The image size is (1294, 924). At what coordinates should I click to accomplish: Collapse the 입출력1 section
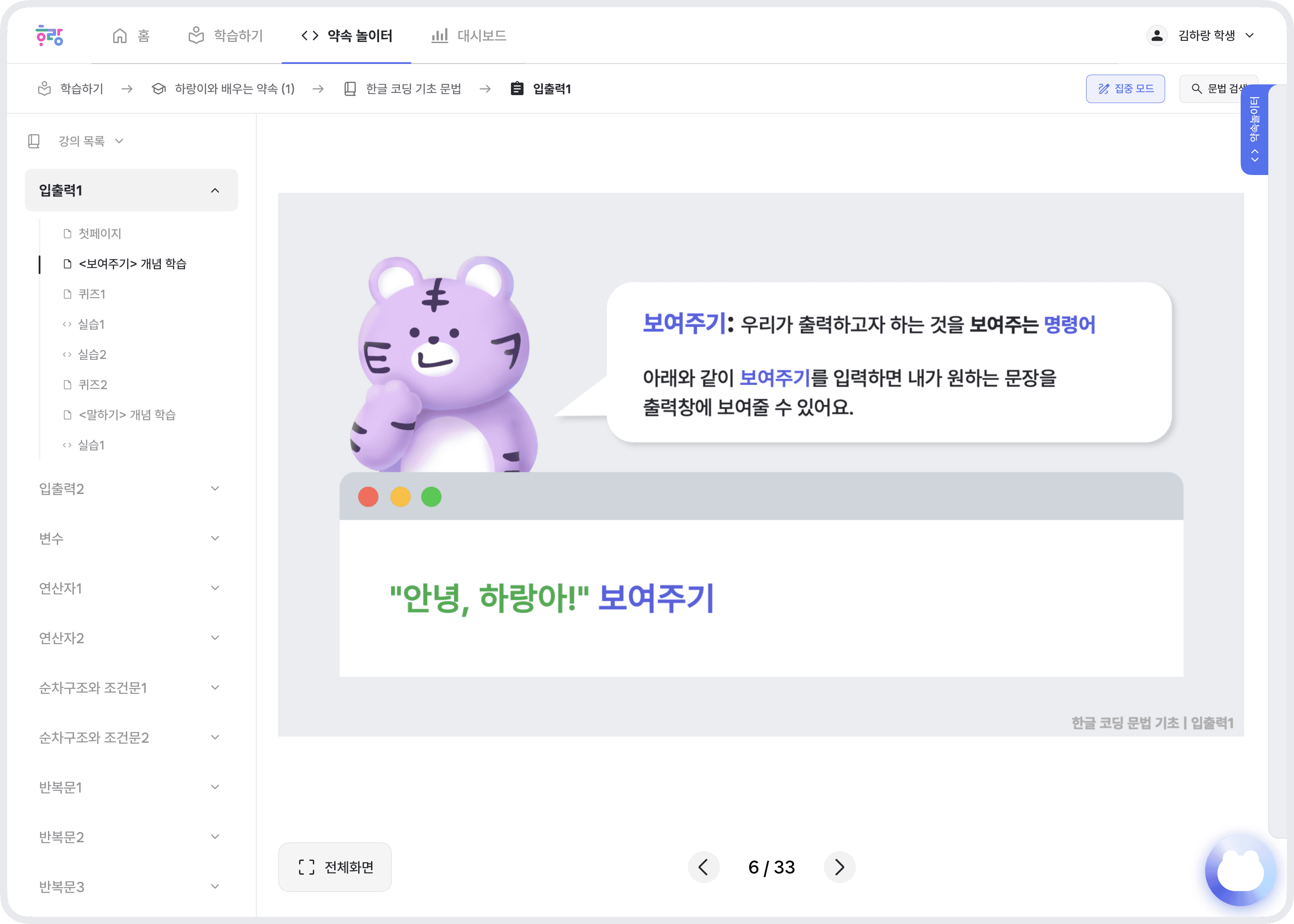pyautogui.click(x=215, y=191)
